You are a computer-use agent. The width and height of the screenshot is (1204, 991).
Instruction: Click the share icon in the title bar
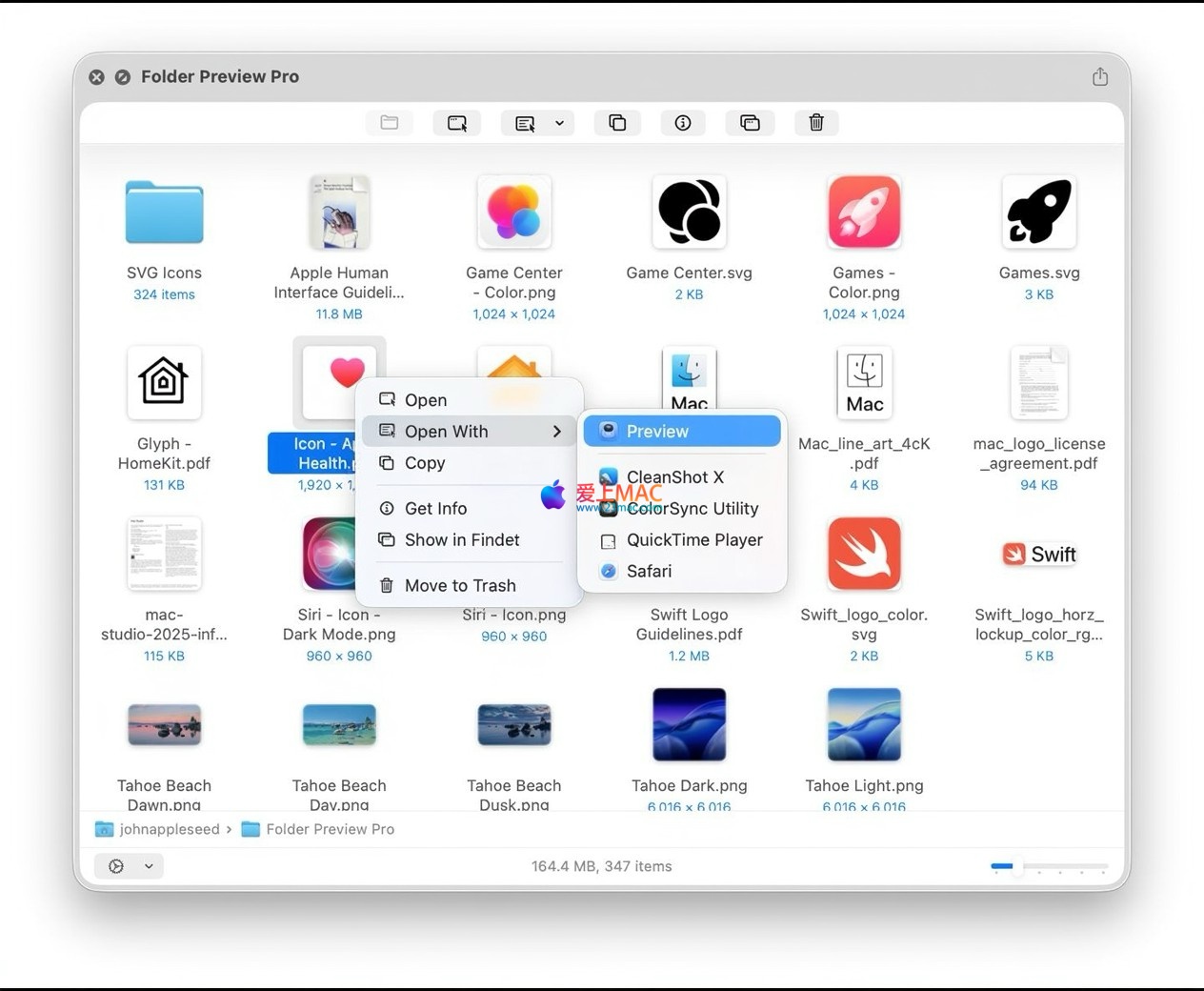point(1100,77)
